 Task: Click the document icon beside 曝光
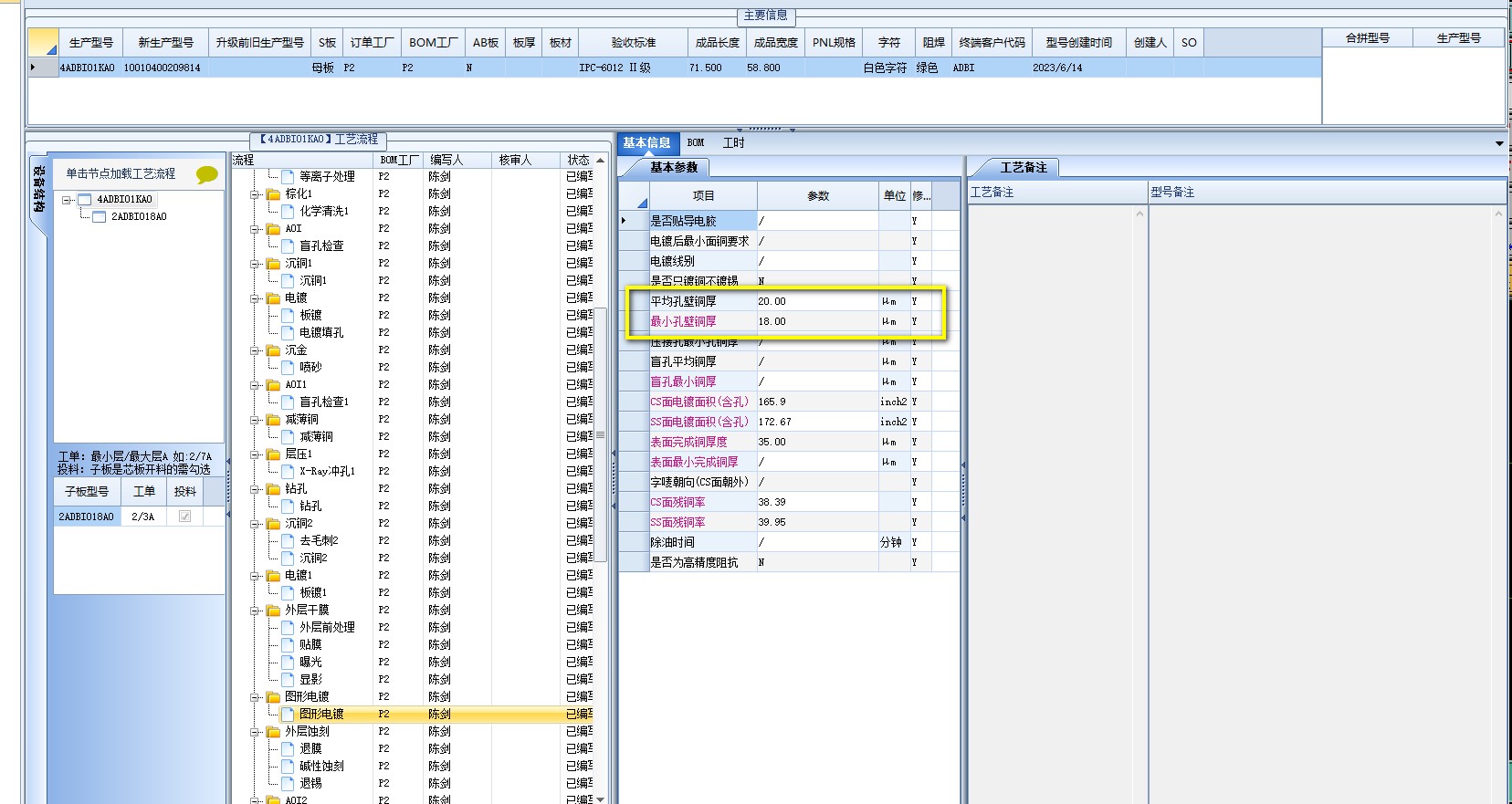[x=288, y=663]
